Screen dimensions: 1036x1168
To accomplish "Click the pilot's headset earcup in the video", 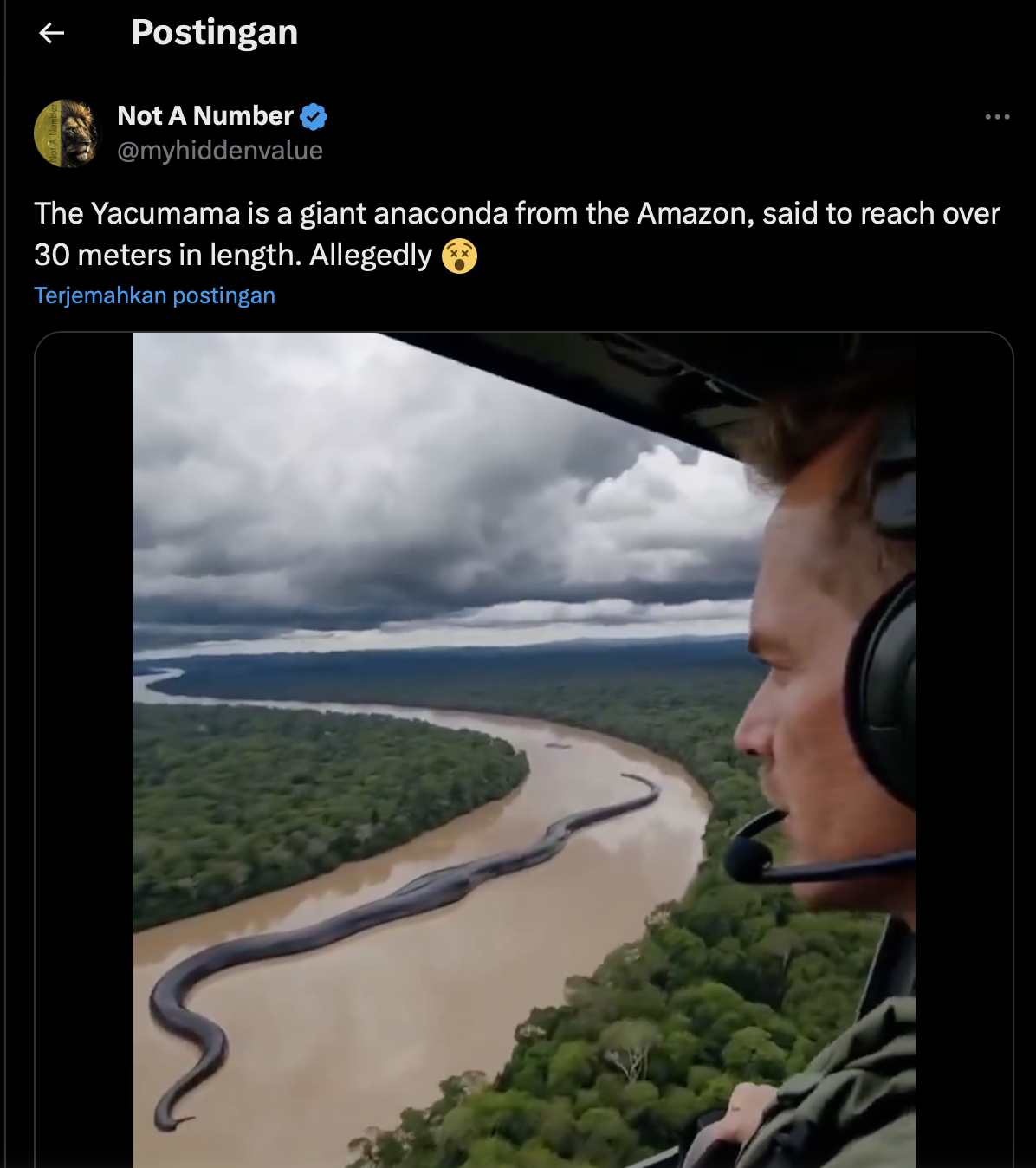I will coord(884,693).
